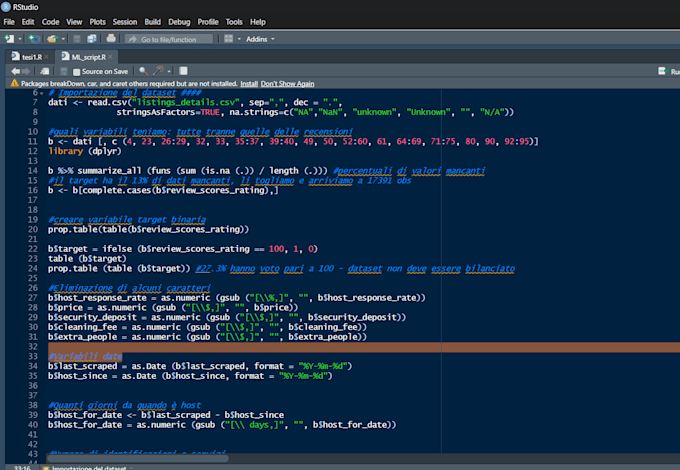The width and height of the screenshot is (680, 470).
Task: Click the New File icon
Action: tap(9, 39)
